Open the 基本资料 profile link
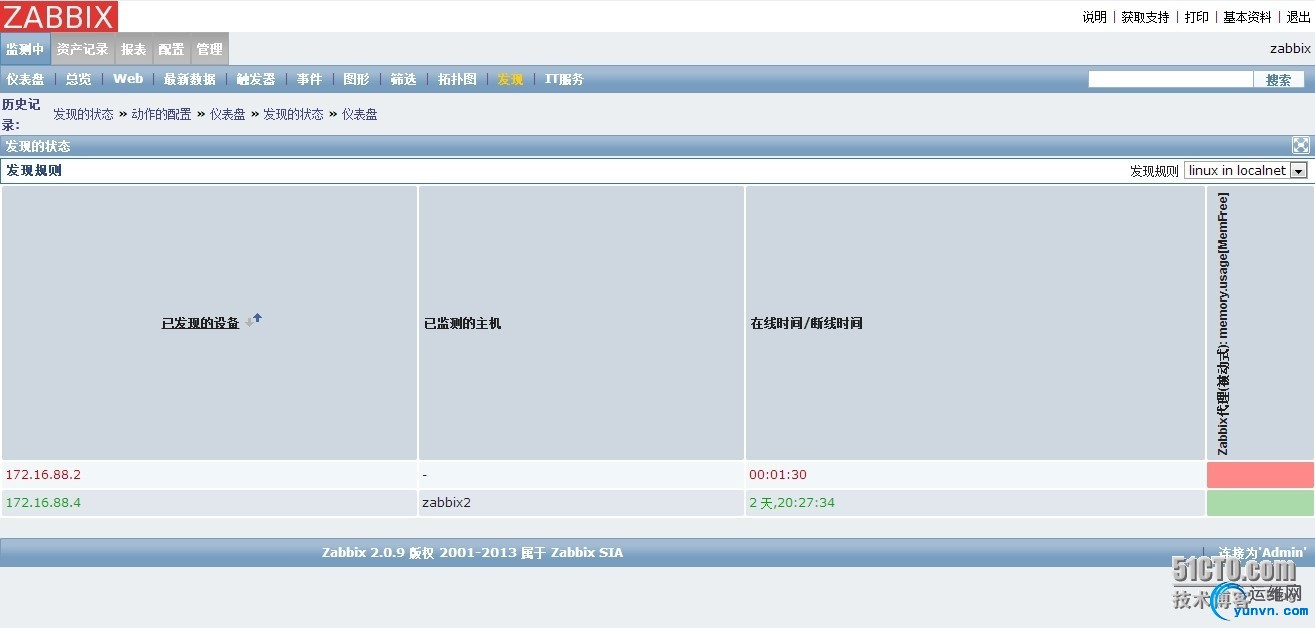1315x628 pixels. point(1248,17)
